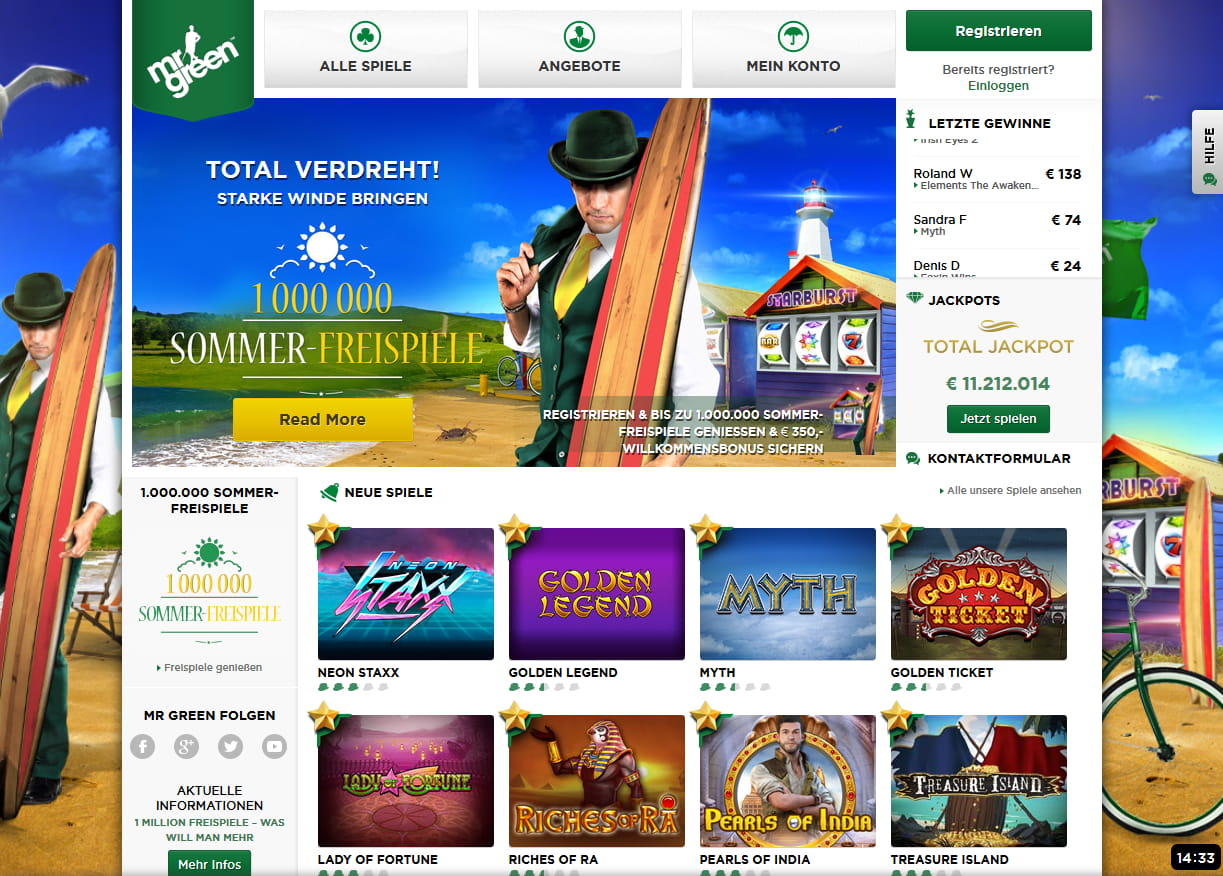Screen dimensions: 1223x876
Task: Click the Freispiele genießen link
Action: [x=210, y=667]
